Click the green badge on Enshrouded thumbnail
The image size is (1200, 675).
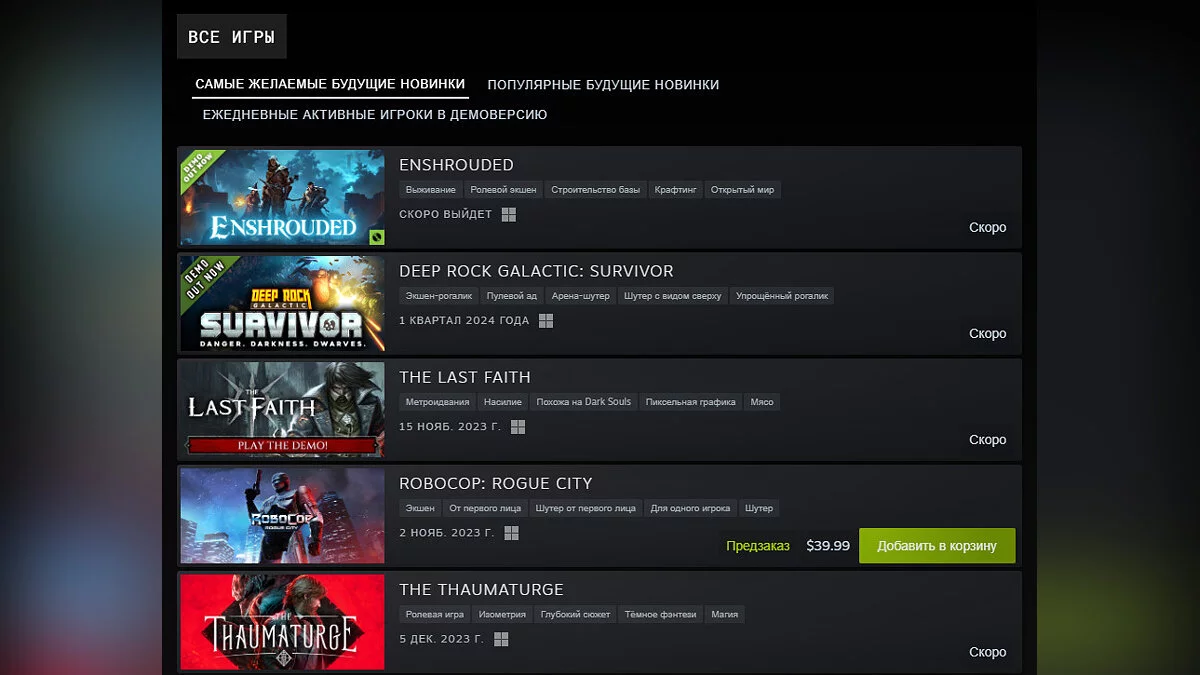click(376, 237)
